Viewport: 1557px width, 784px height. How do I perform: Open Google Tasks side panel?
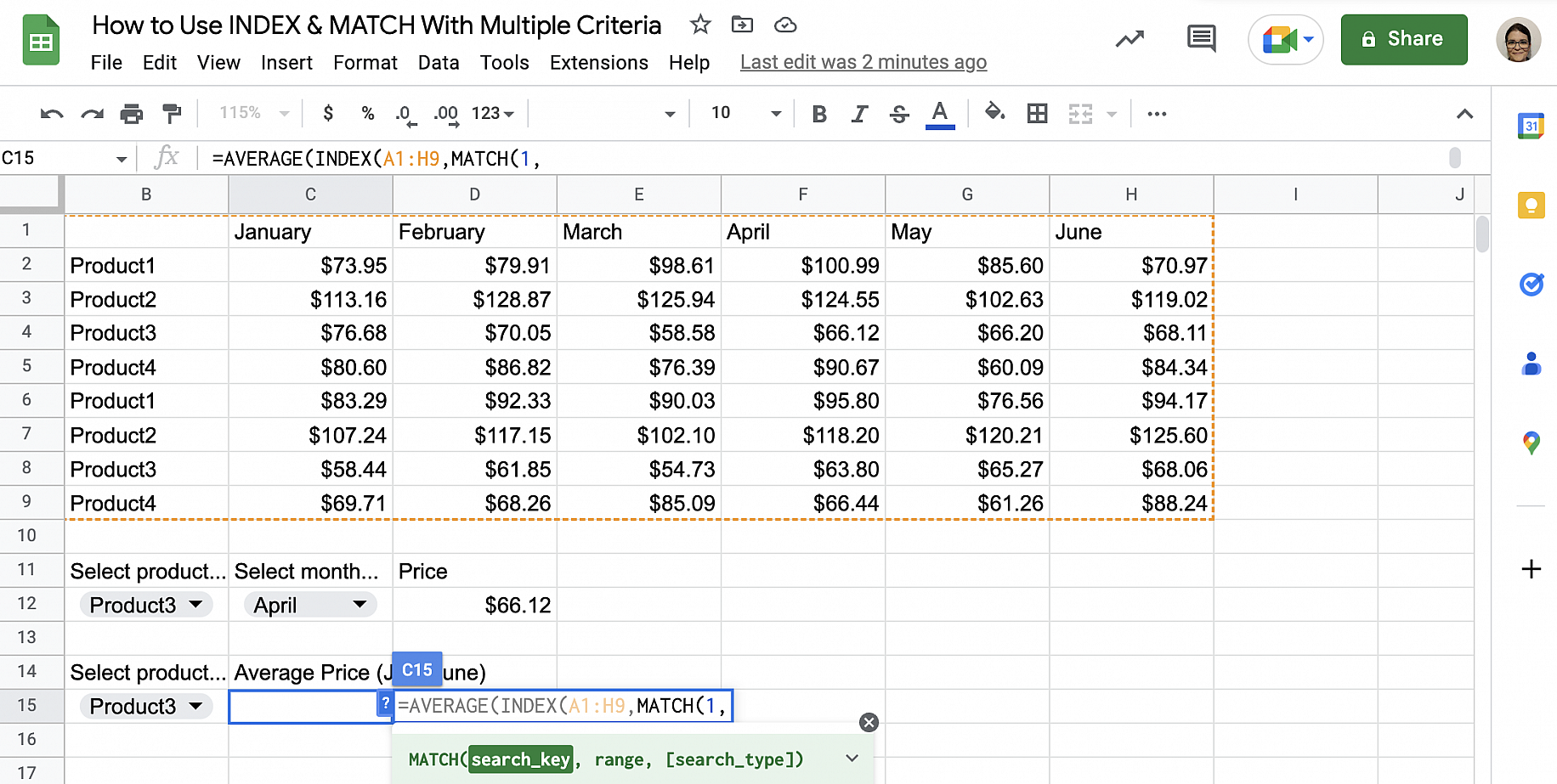[1531, 284]
